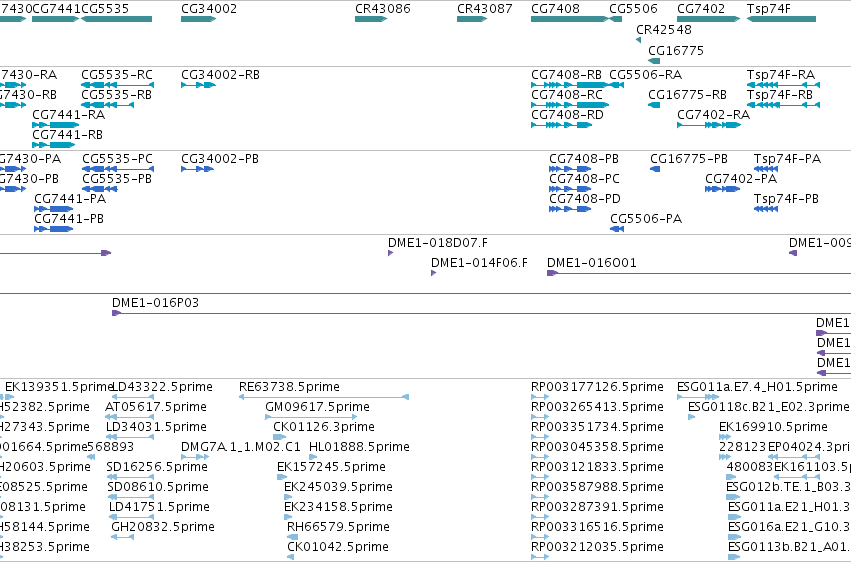This screenshot has height=562, width=851.
Task: Select the Tsp74F-RA transcript
Action: point(783,85)
